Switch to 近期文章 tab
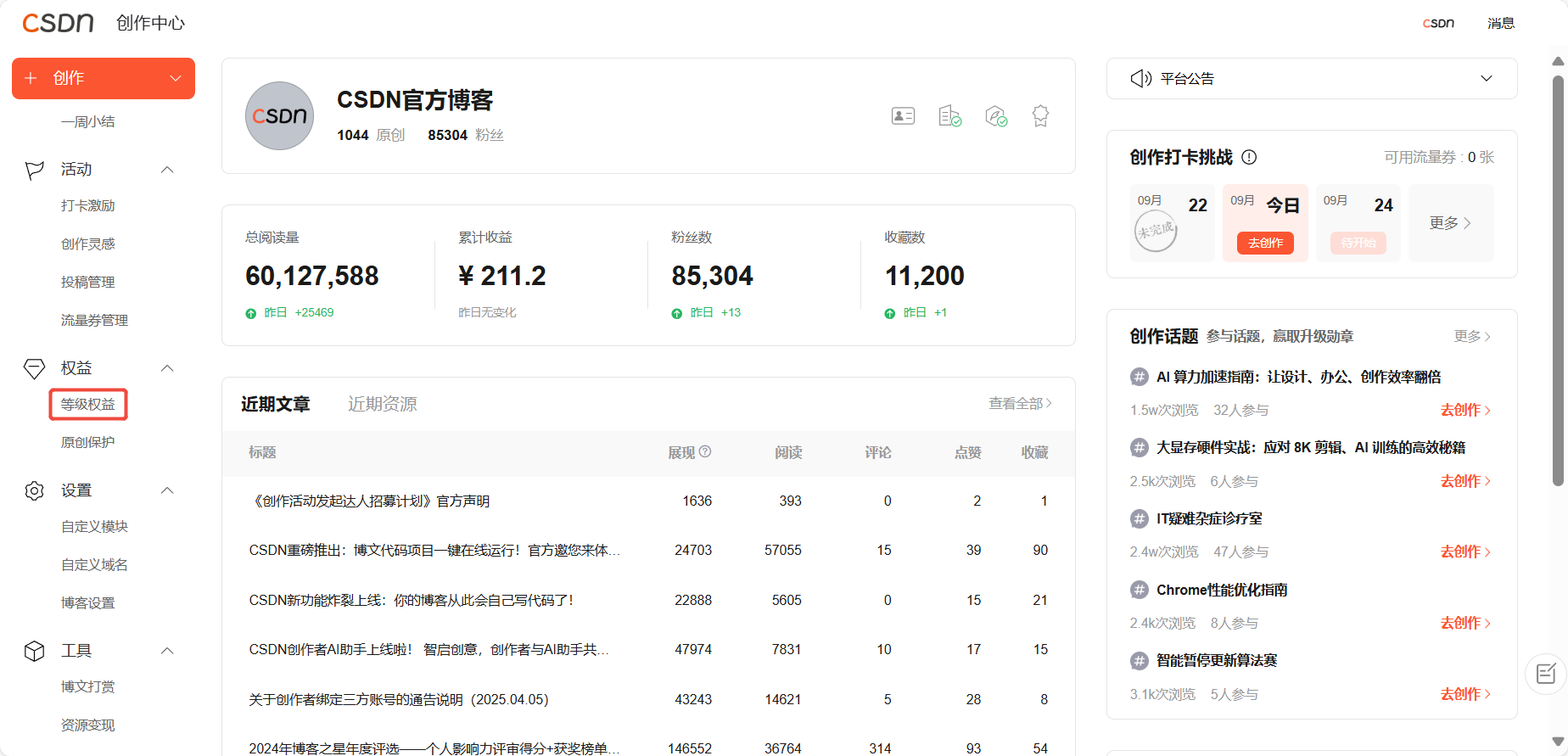Screen dimensions: 1568x756 point(276,404)
